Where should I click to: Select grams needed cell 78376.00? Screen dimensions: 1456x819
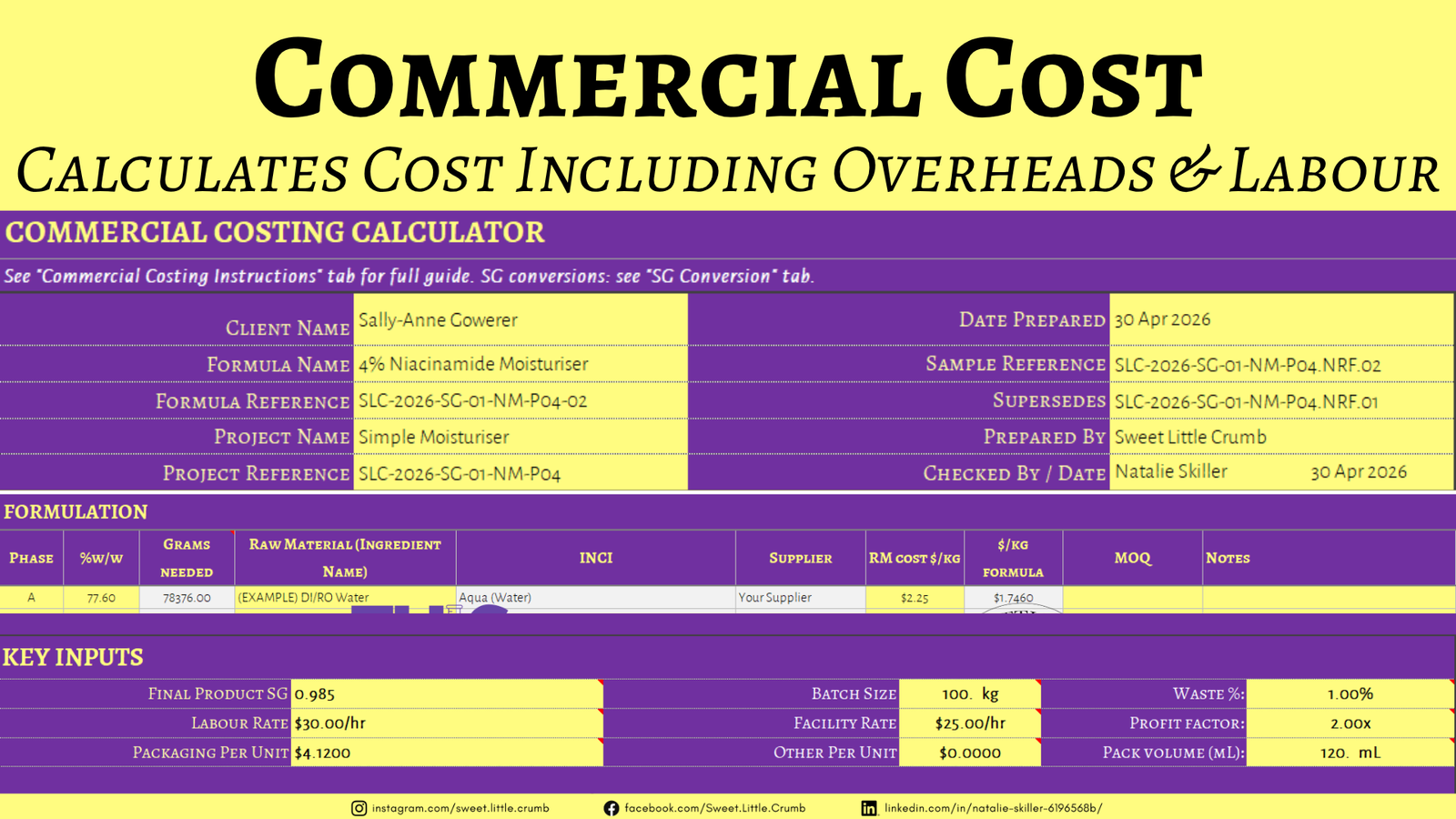[x=187, y=598]
